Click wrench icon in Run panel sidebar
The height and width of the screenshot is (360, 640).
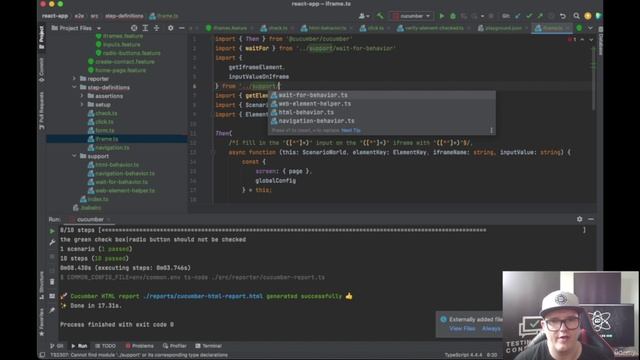[x=52, y=242]
